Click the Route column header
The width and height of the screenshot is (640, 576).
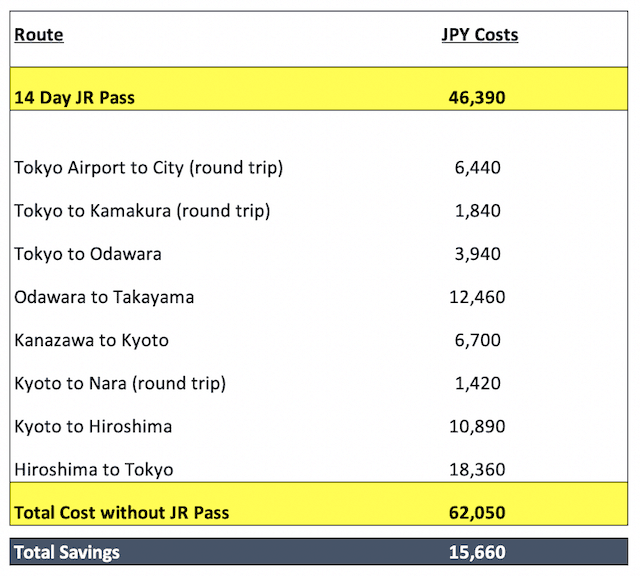click(39, 35)
